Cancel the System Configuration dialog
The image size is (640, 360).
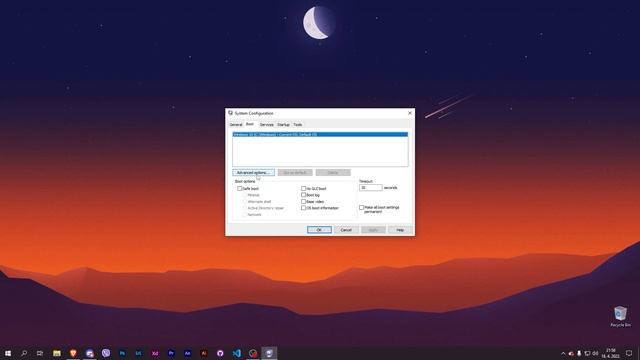pos(346,230)
